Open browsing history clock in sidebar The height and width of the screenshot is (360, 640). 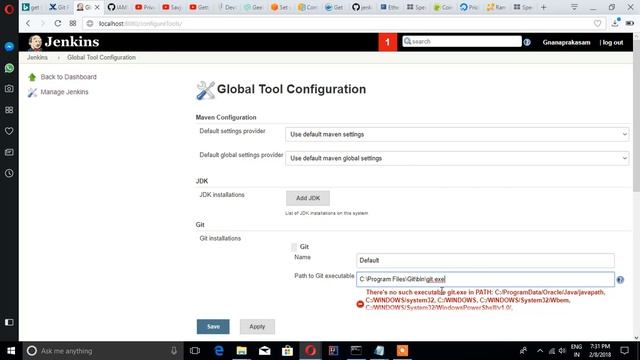pos(9,173)
